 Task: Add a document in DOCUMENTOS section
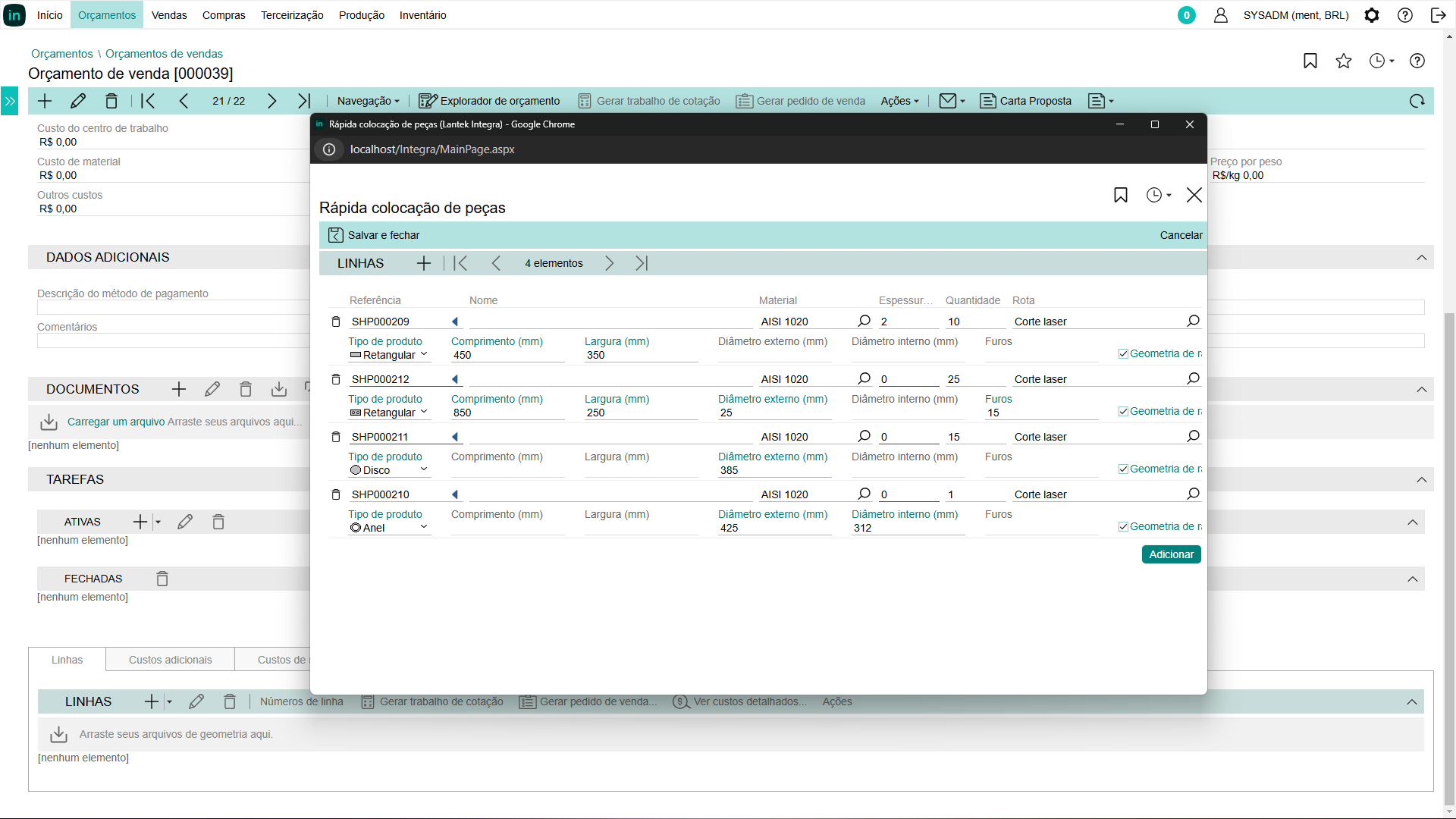[x=179, y=389]
